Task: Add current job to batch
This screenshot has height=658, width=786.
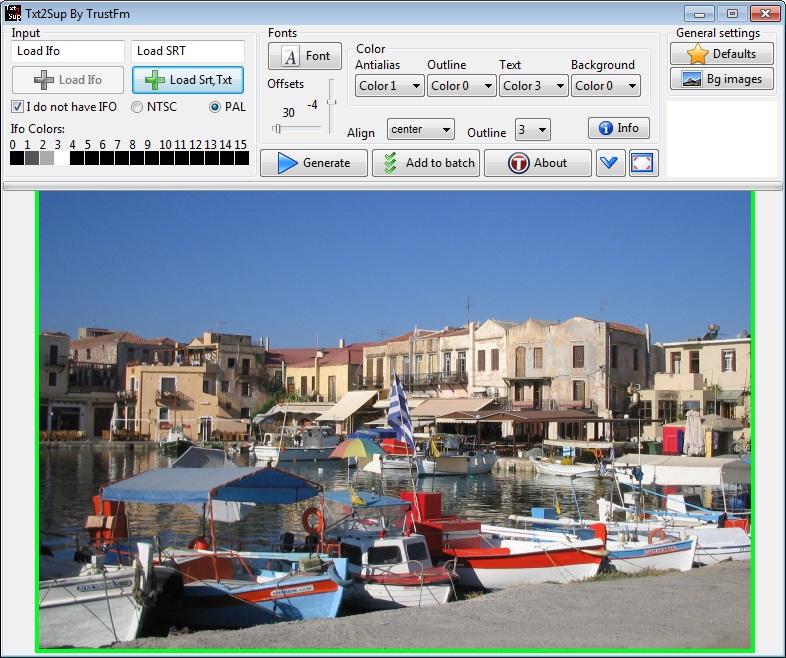Action: point(426,163)
